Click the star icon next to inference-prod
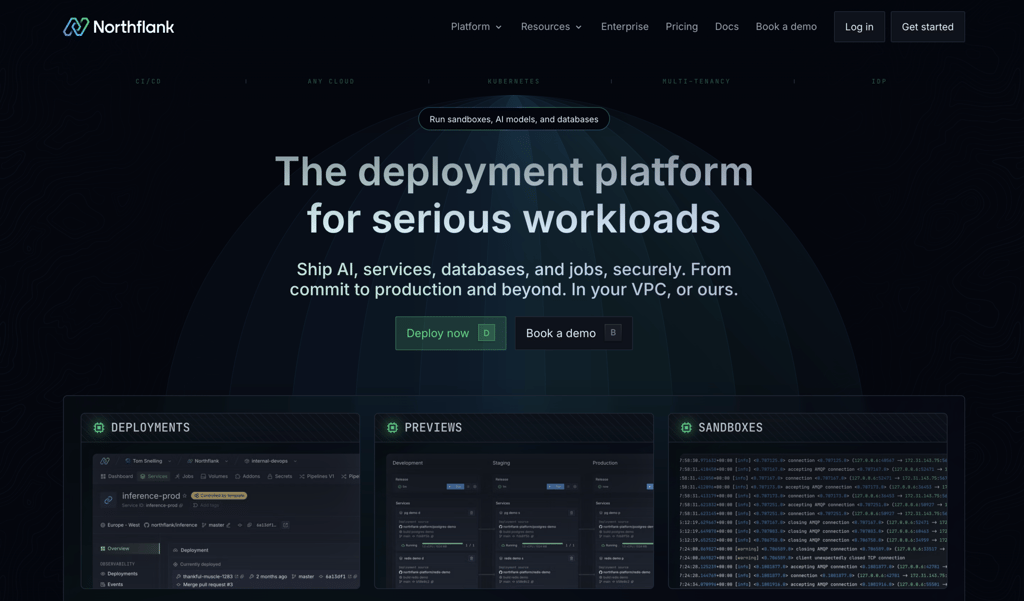 [185, 496]
